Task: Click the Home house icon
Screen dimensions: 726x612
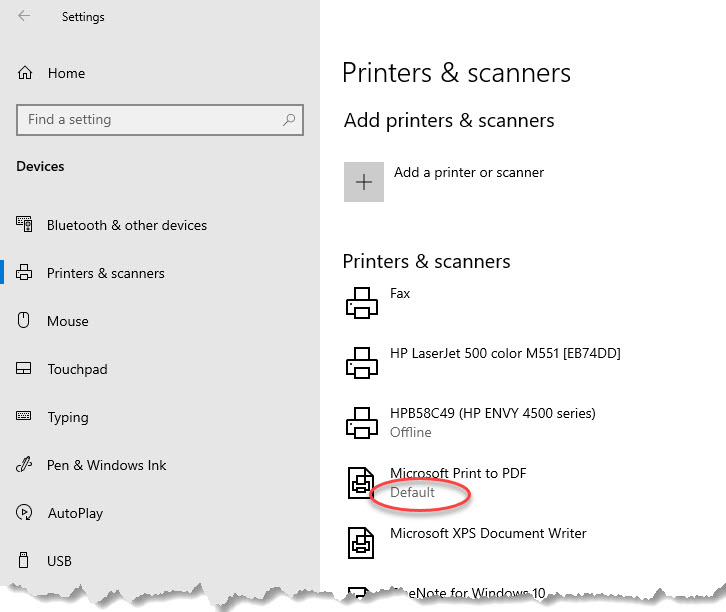Action: (x=25, y=73)
